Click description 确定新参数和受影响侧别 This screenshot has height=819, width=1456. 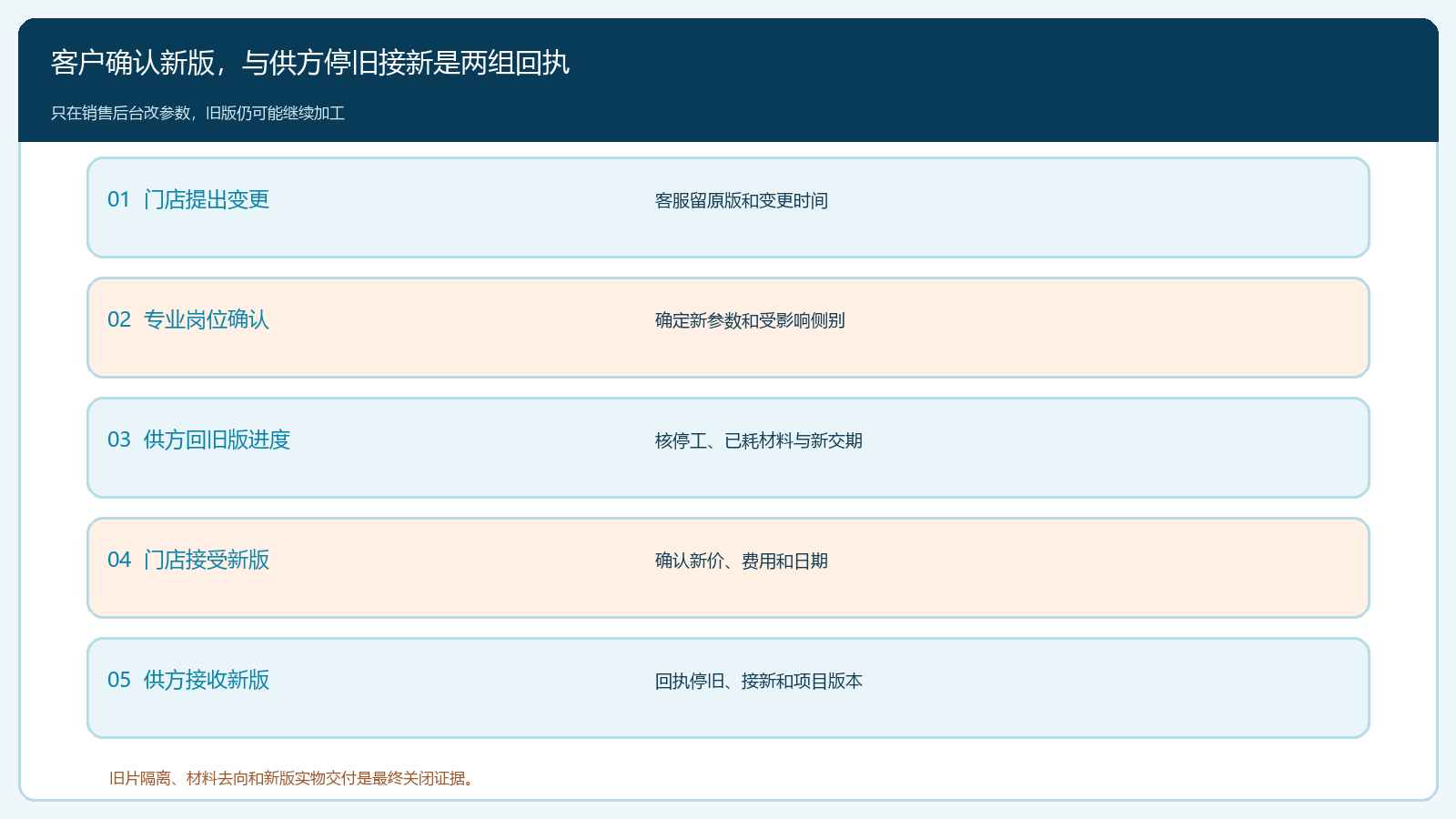coord(750,320)
